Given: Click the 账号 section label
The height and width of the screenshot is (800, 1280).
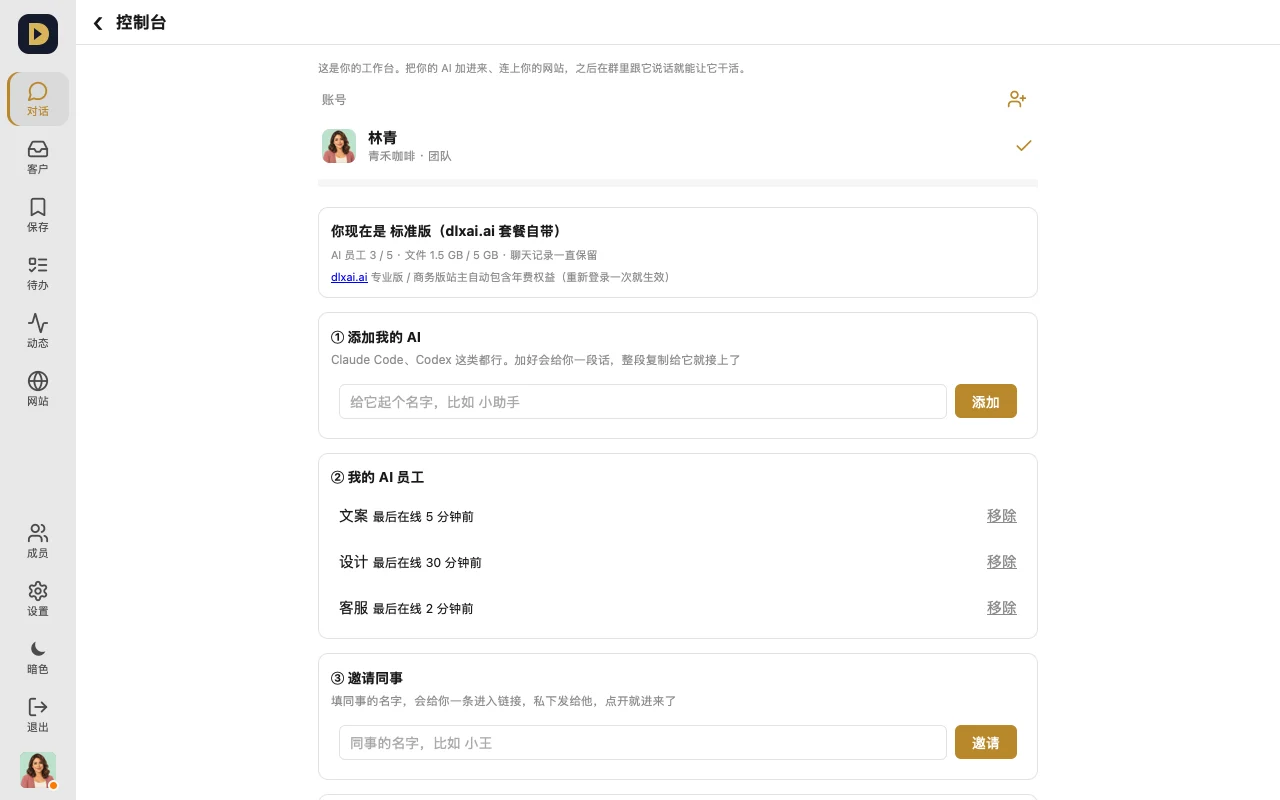Looking at the screenshot, I should (334, 100).
